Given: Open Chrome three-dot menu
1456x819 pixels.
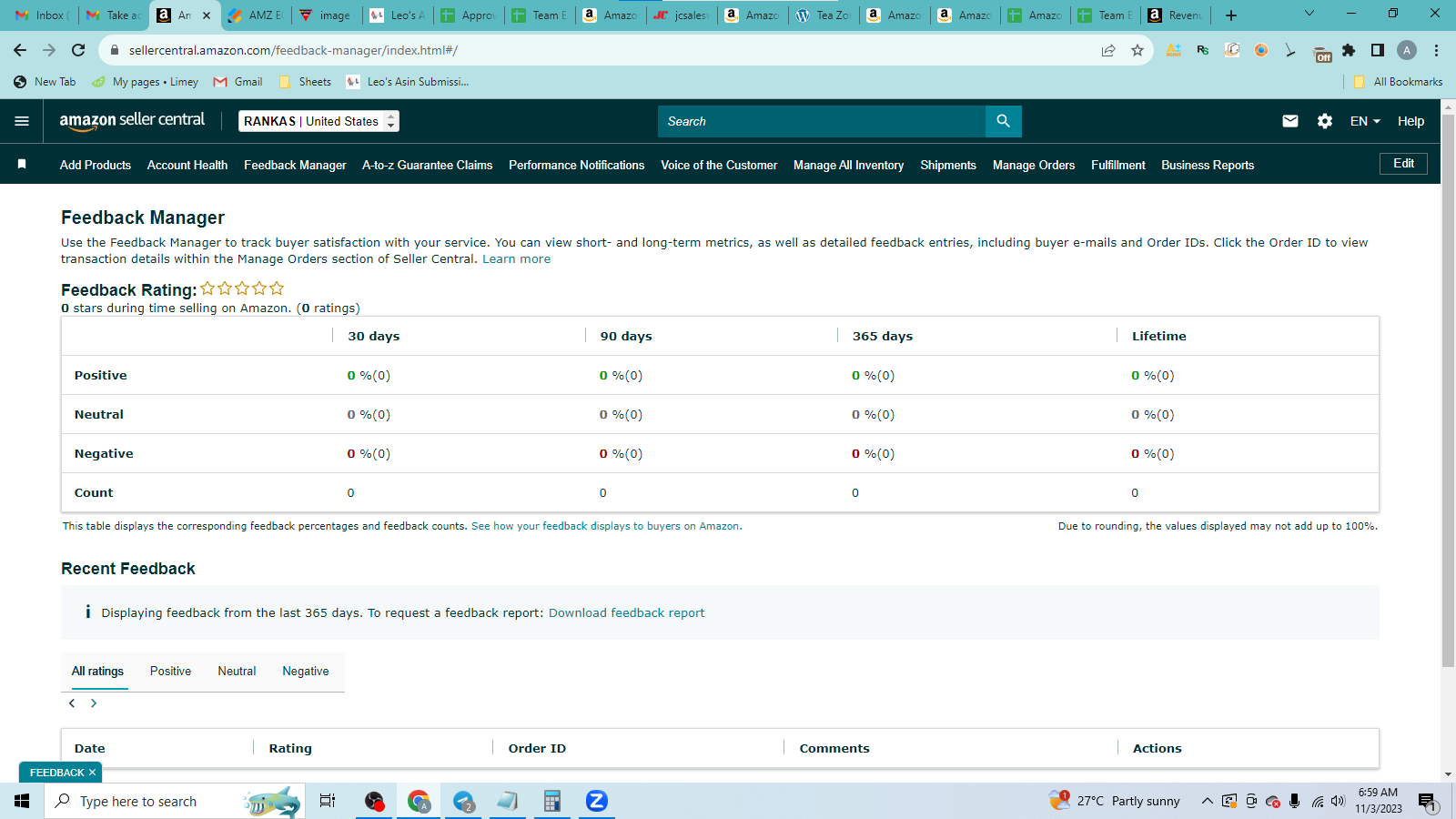Looking at the screenshot, I should (1436, 50).
